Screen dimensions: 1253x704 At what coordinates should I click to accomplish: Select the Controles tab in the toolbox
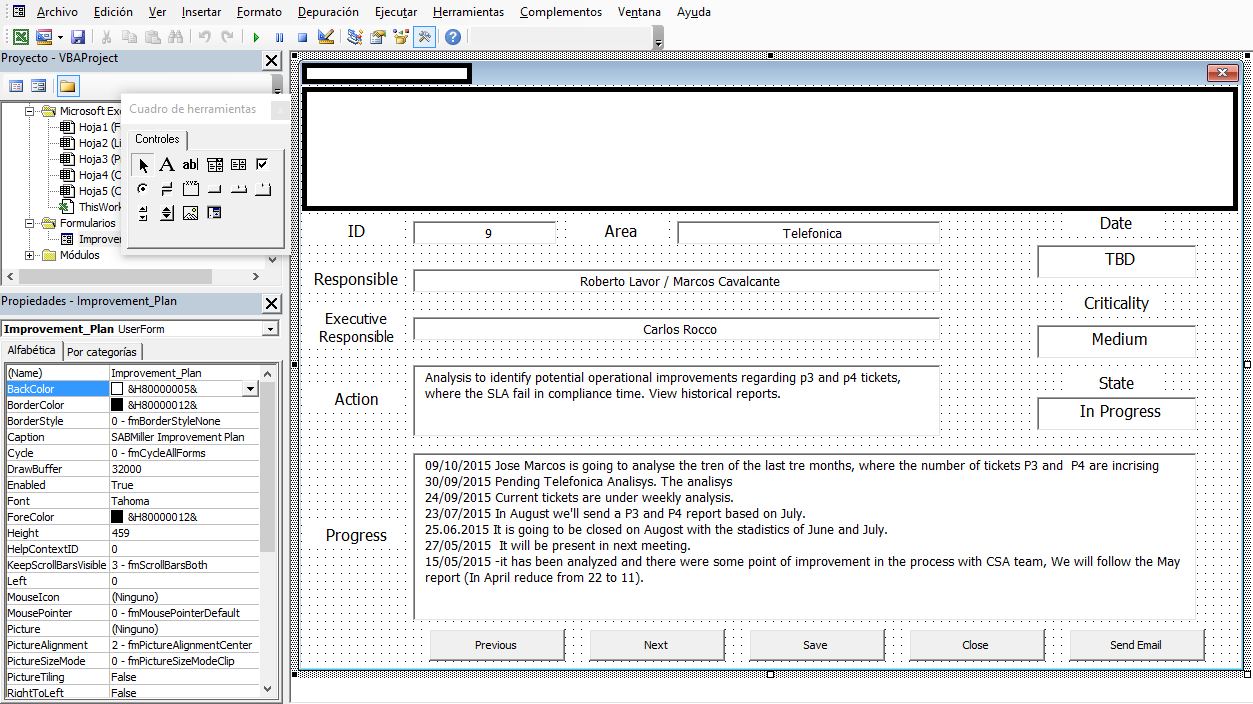point(157,140)
